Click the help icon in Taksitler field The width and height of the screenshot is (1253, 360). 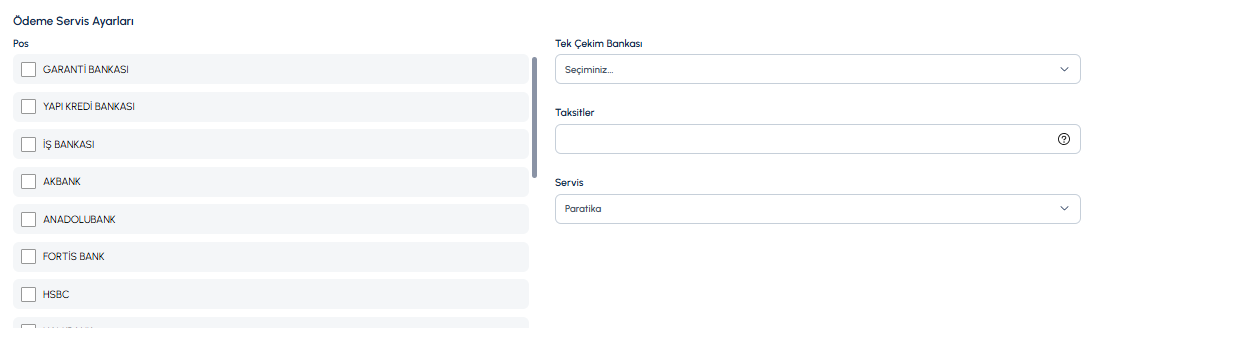coord(1063,139)
